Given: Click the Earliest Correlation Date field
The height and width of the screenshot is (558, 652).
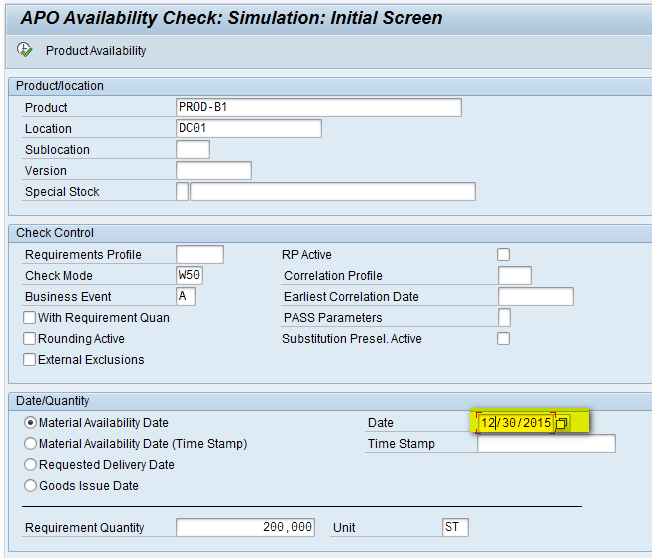Looking at the screenshot, I should 536,296.
